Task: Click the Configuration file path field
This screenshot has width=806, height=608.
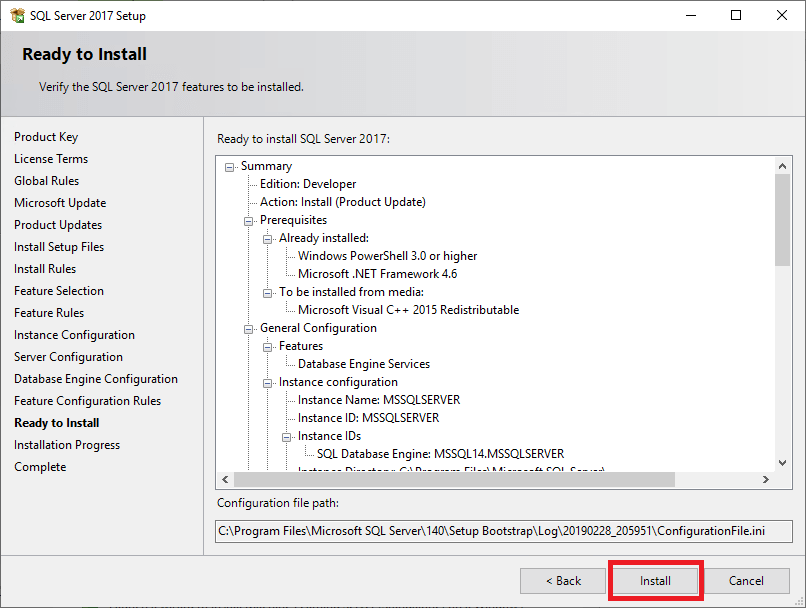Action: (x=504, y=531)
